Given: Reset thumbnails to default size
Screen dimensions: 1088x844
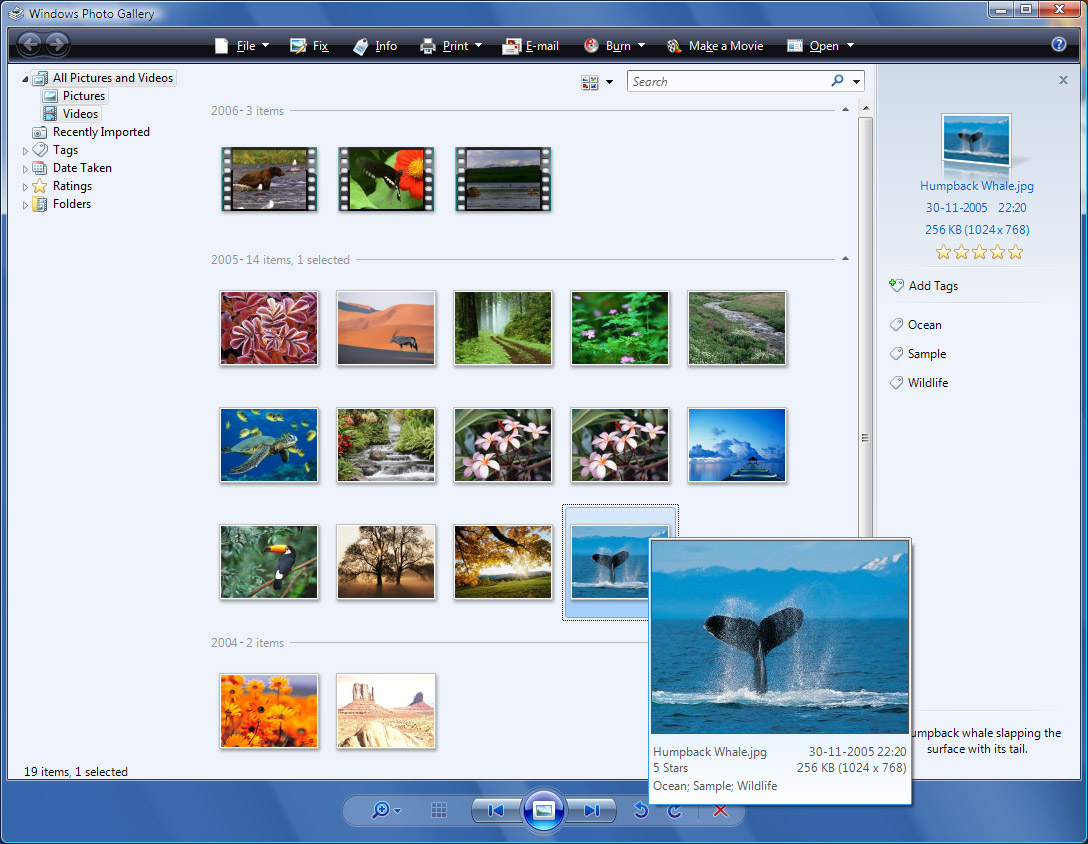Looking at the screenshot, I should pyautogui.click(x=438, y=810).
